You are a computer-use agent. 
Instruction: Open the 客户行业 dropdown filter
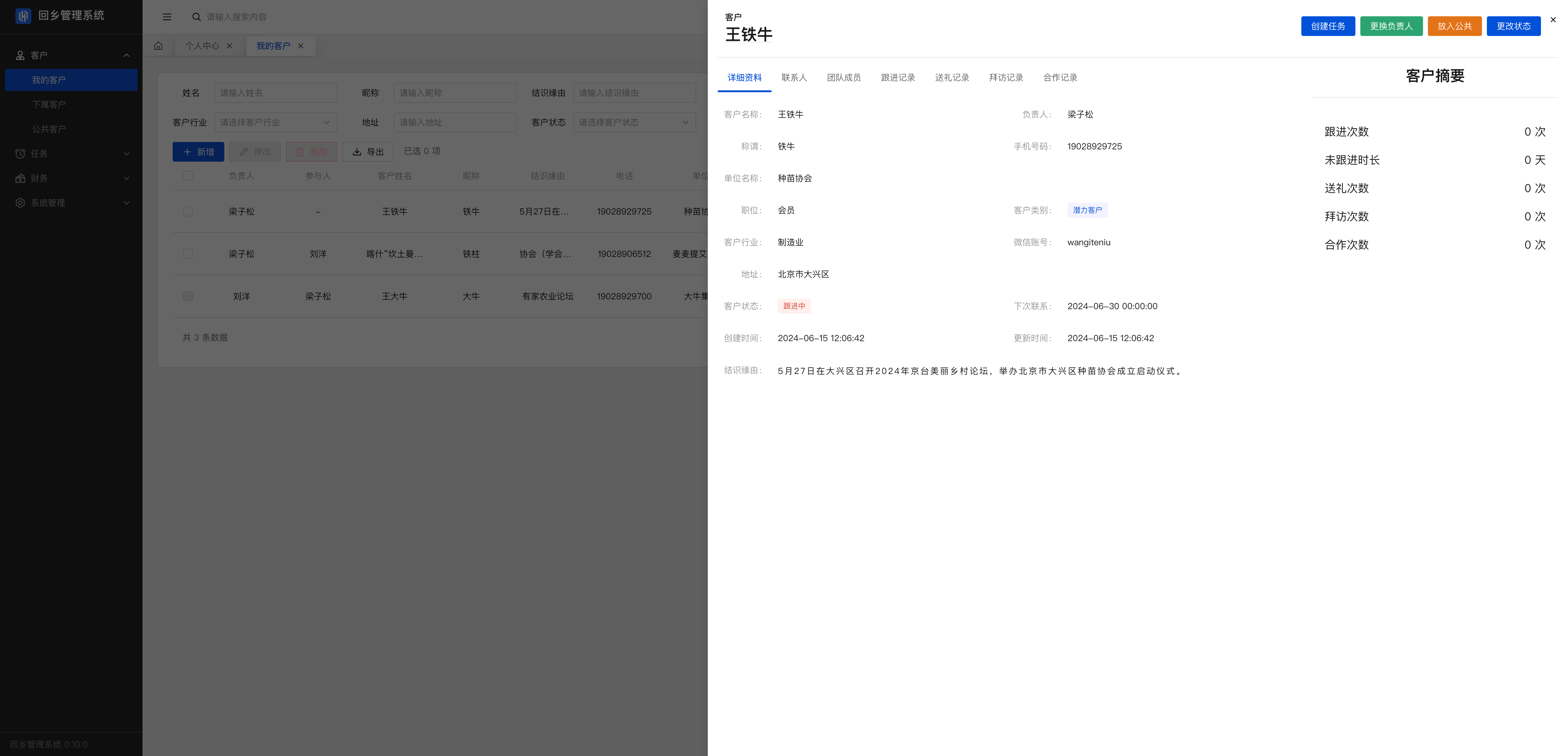pos(275,122)
